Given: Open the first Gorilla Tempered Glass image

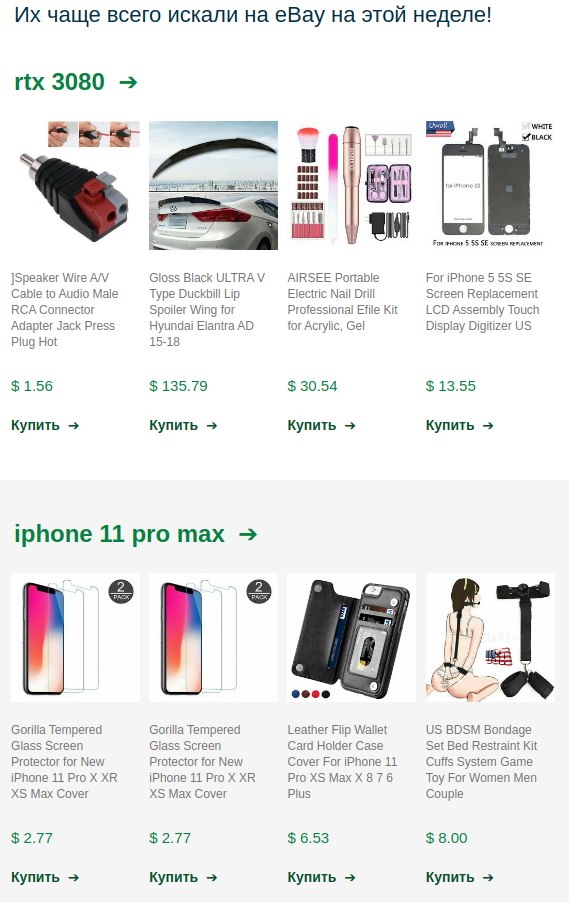Looking at the screenshot, I should point(75,637).
